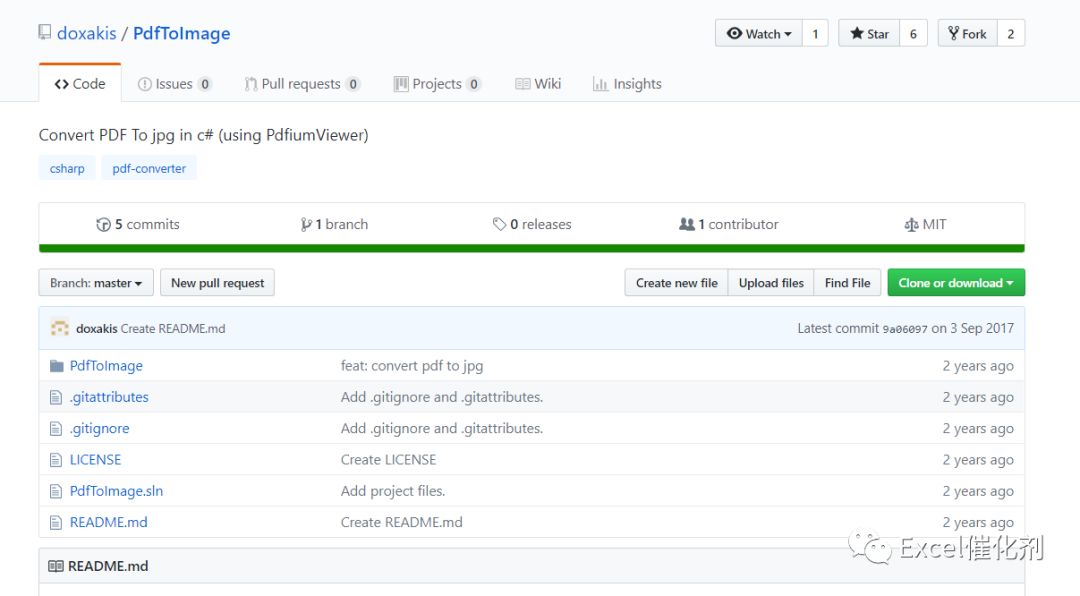Open commit message 'Create LICENSE'

click(388, 460)
